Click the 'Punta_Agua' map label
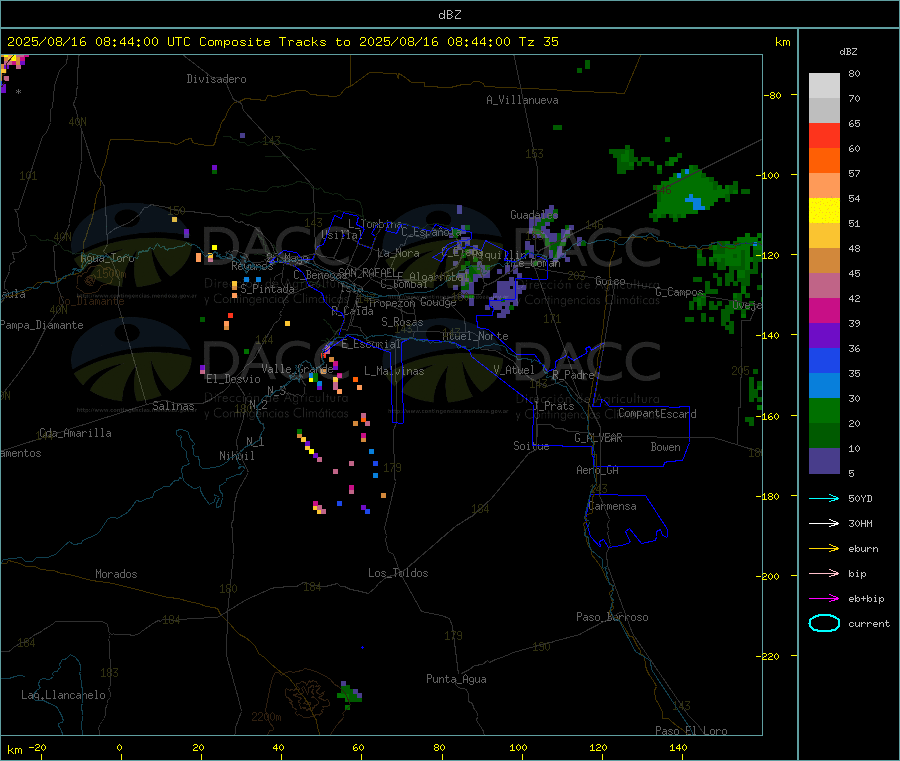The height and width of the screenshot is (761, 900). (x=456, y=679)
